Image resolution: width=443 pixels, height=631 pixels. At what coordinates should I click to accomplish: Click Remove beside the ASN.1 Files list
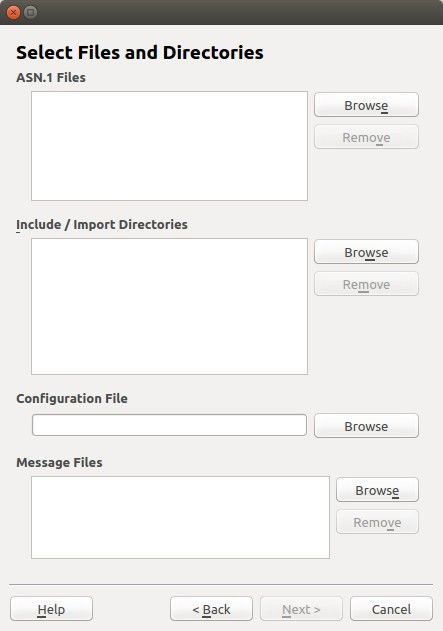click(366, 137)
